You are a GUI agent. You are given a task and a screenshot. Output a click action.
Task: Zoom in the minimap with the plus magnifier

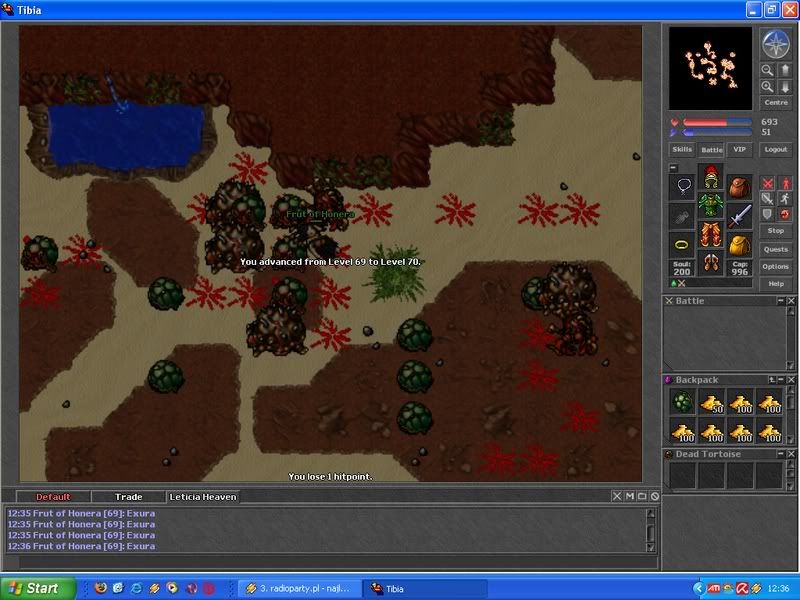coord(767,87)
